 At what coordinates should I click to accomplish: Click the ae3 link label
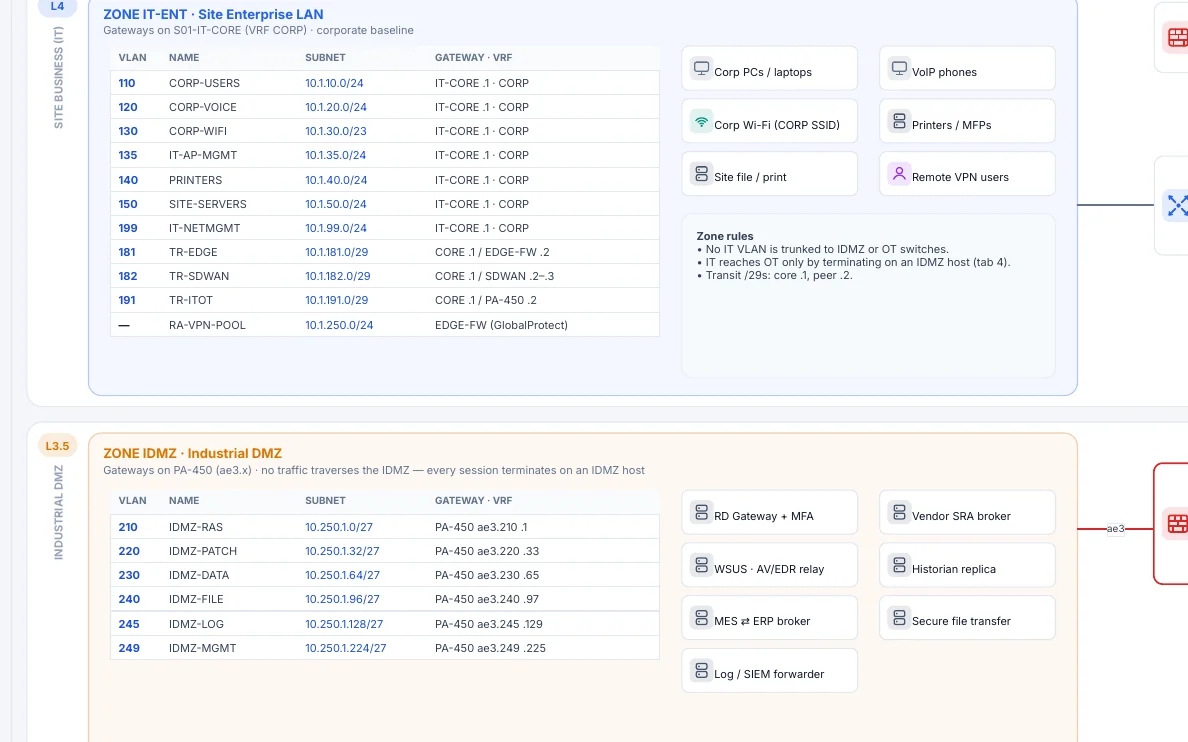pos(1115,528)
